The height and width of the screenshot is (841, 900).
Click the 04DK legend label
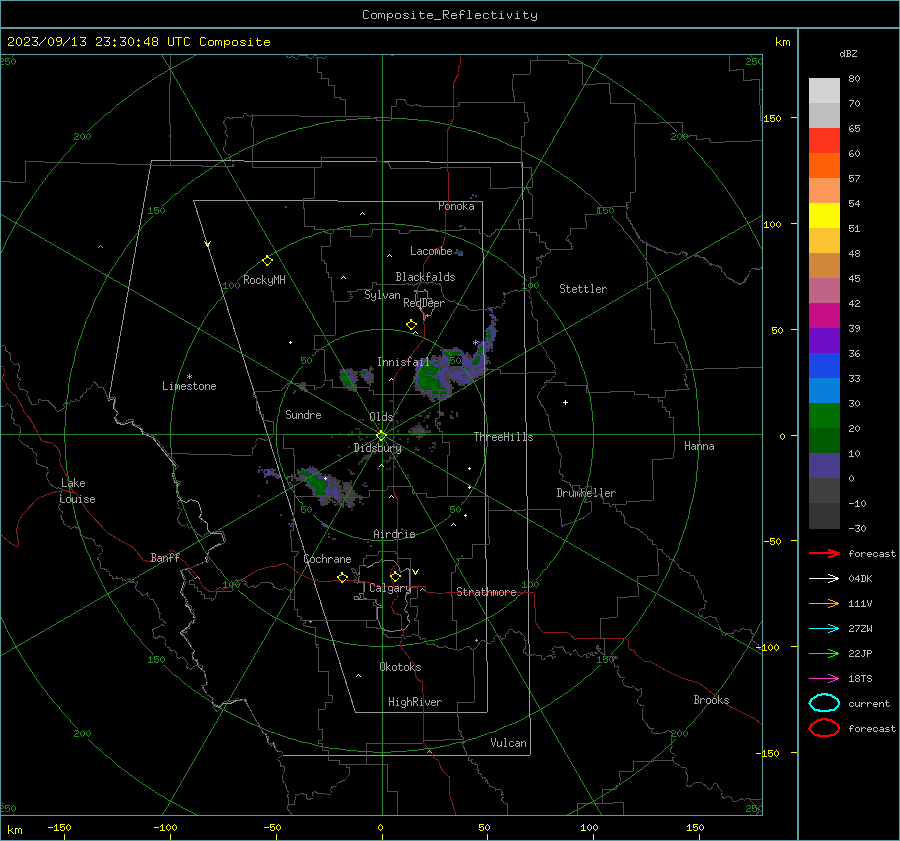[x=860, y=579]
